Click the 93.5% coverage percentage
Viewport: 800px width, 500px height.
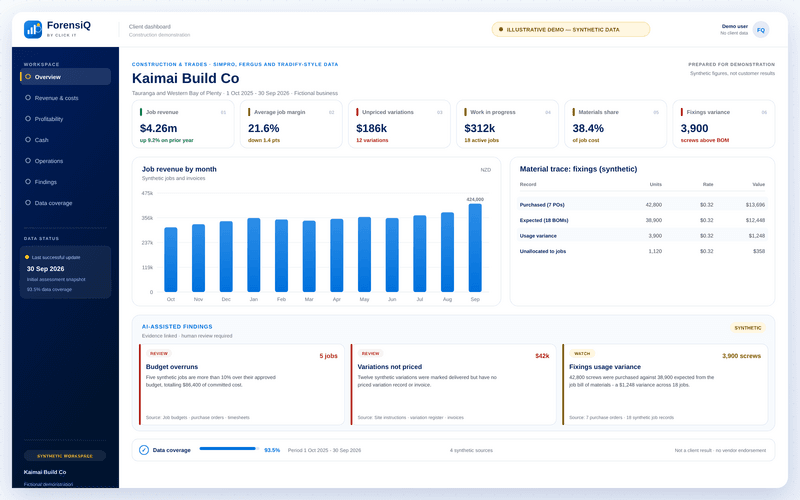[x=272, y=450]
